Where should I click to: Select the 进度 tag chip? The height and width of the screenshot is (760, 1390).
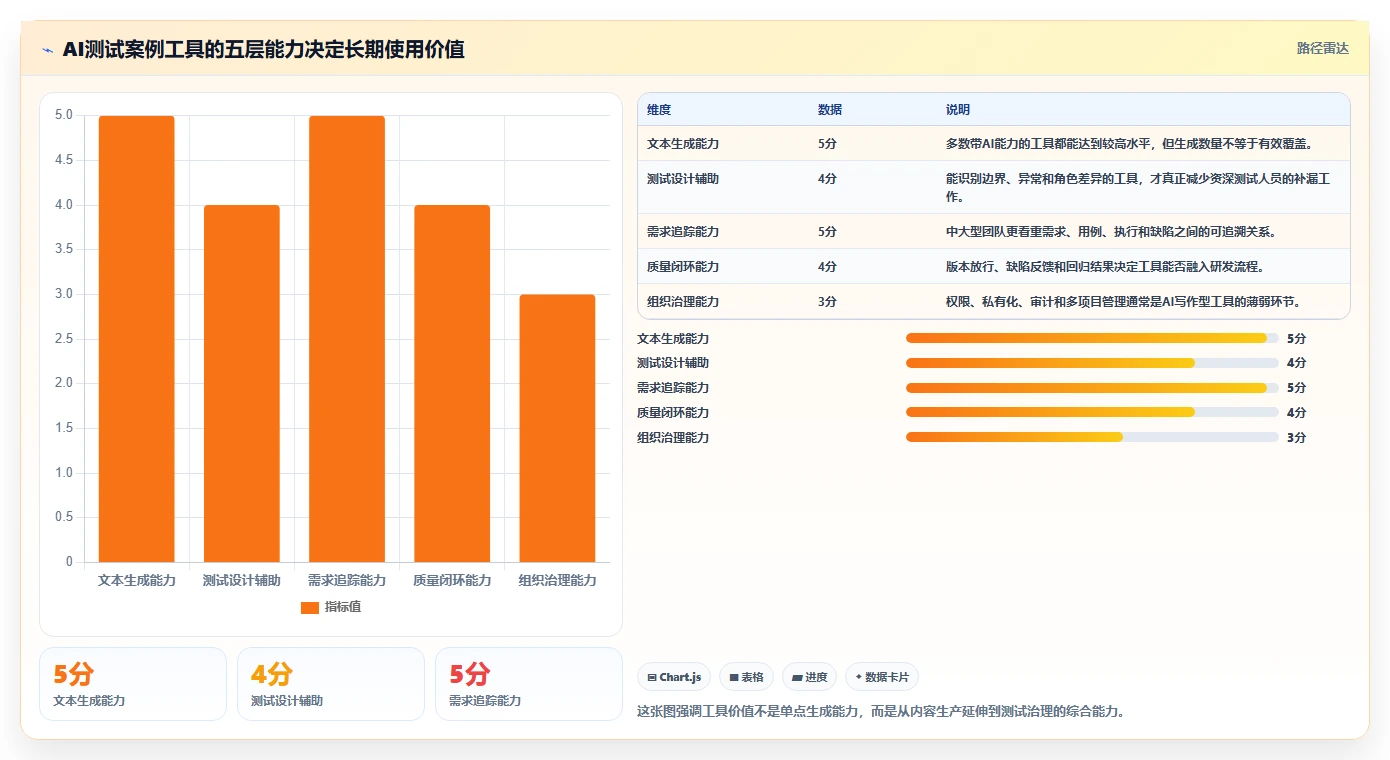[809, 677]
